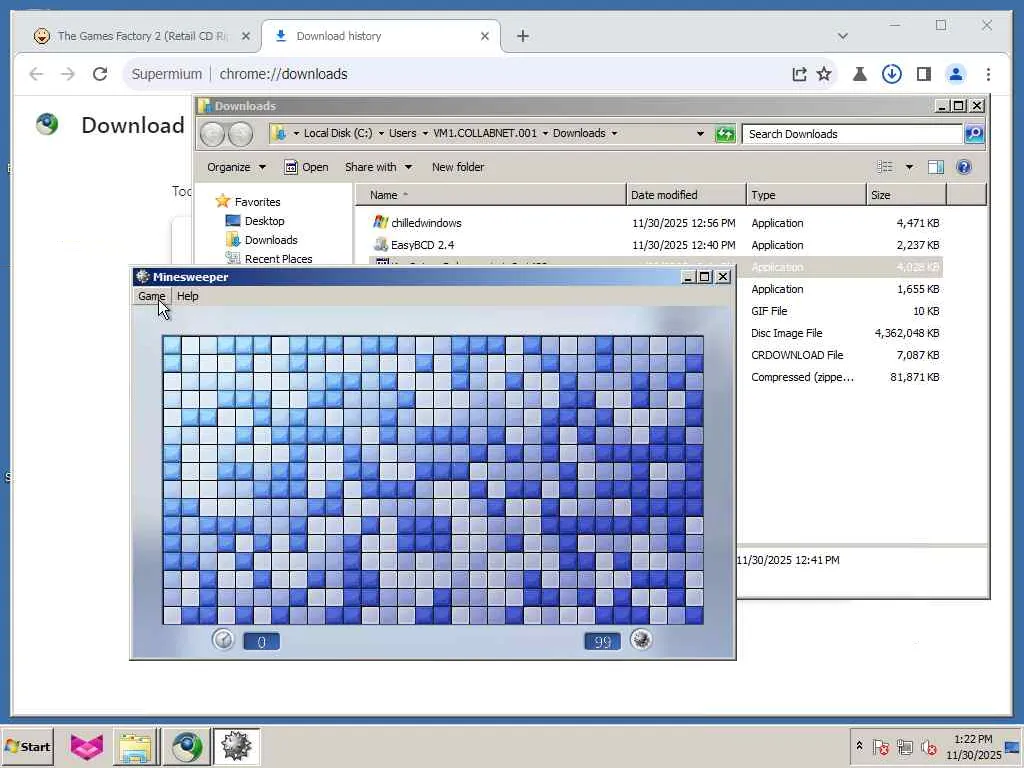The width and height of the screenshot is (1024, 768).
Task: Select Desktop in the Explorer navigation pane
Action: click(264, 221)
